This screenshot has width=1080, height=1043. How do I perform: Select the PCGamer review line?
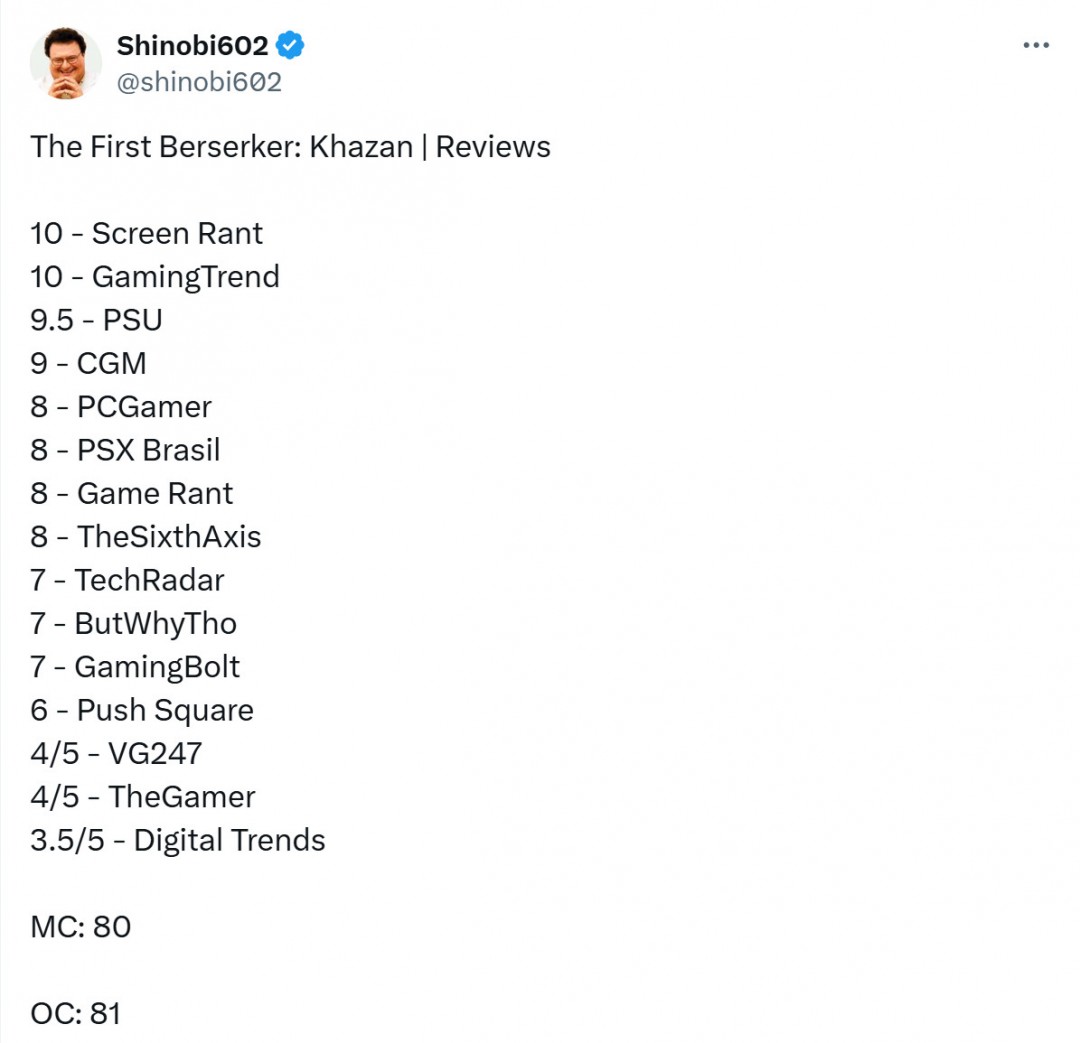(x=121, y=407)
